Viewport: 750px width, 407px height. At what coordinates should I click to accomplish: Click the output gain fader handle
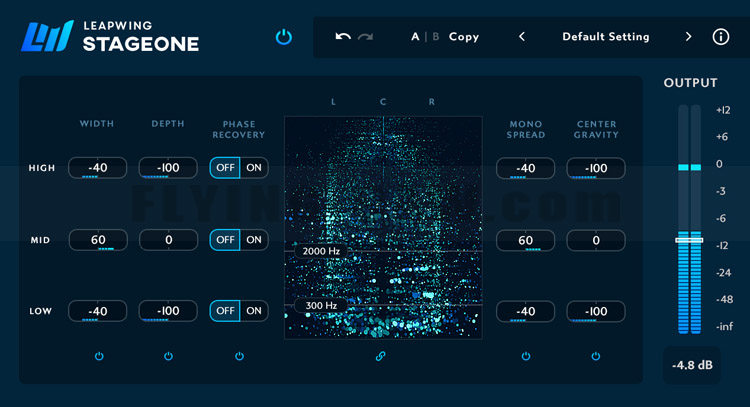pyautogui.click(x=689, y=240)
